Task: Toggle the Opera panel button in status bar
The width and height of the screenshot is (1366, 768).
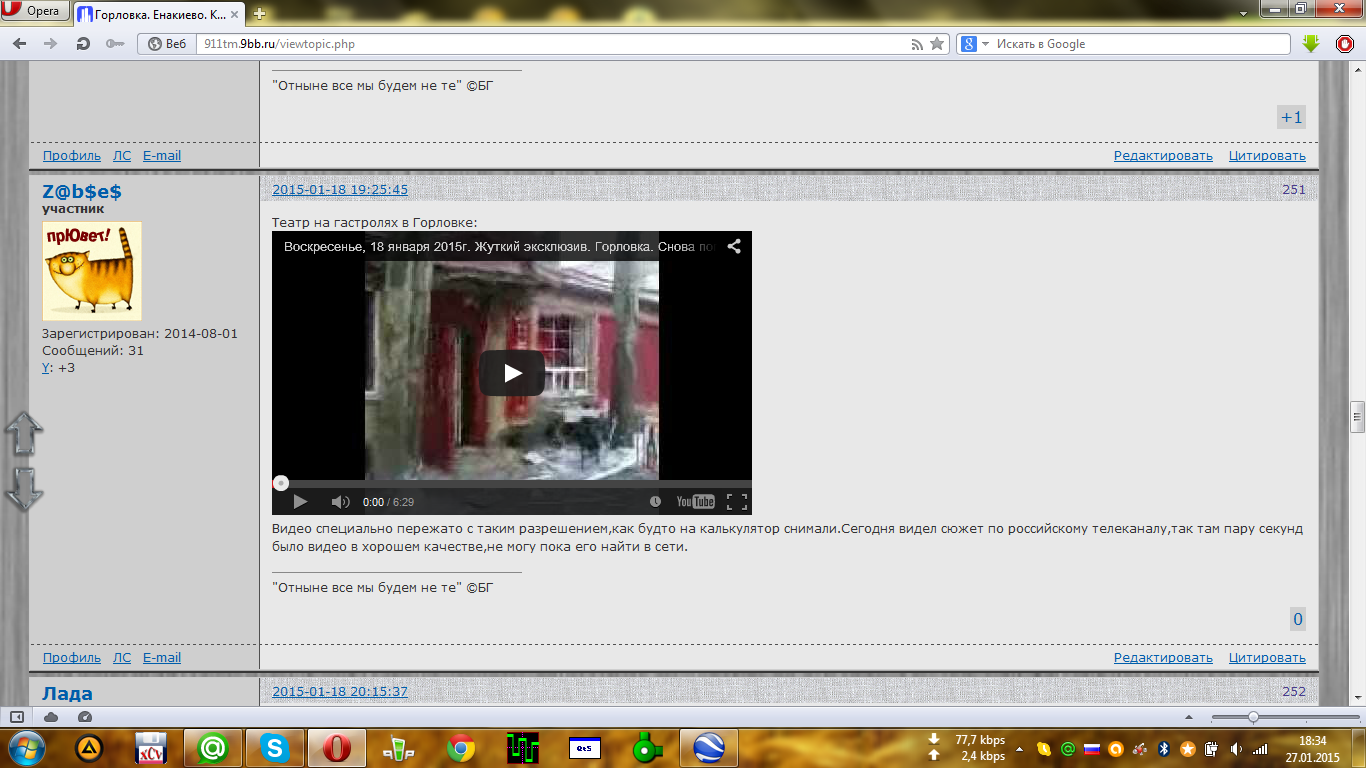Action: pyautogui.click(x=17, y=716)
